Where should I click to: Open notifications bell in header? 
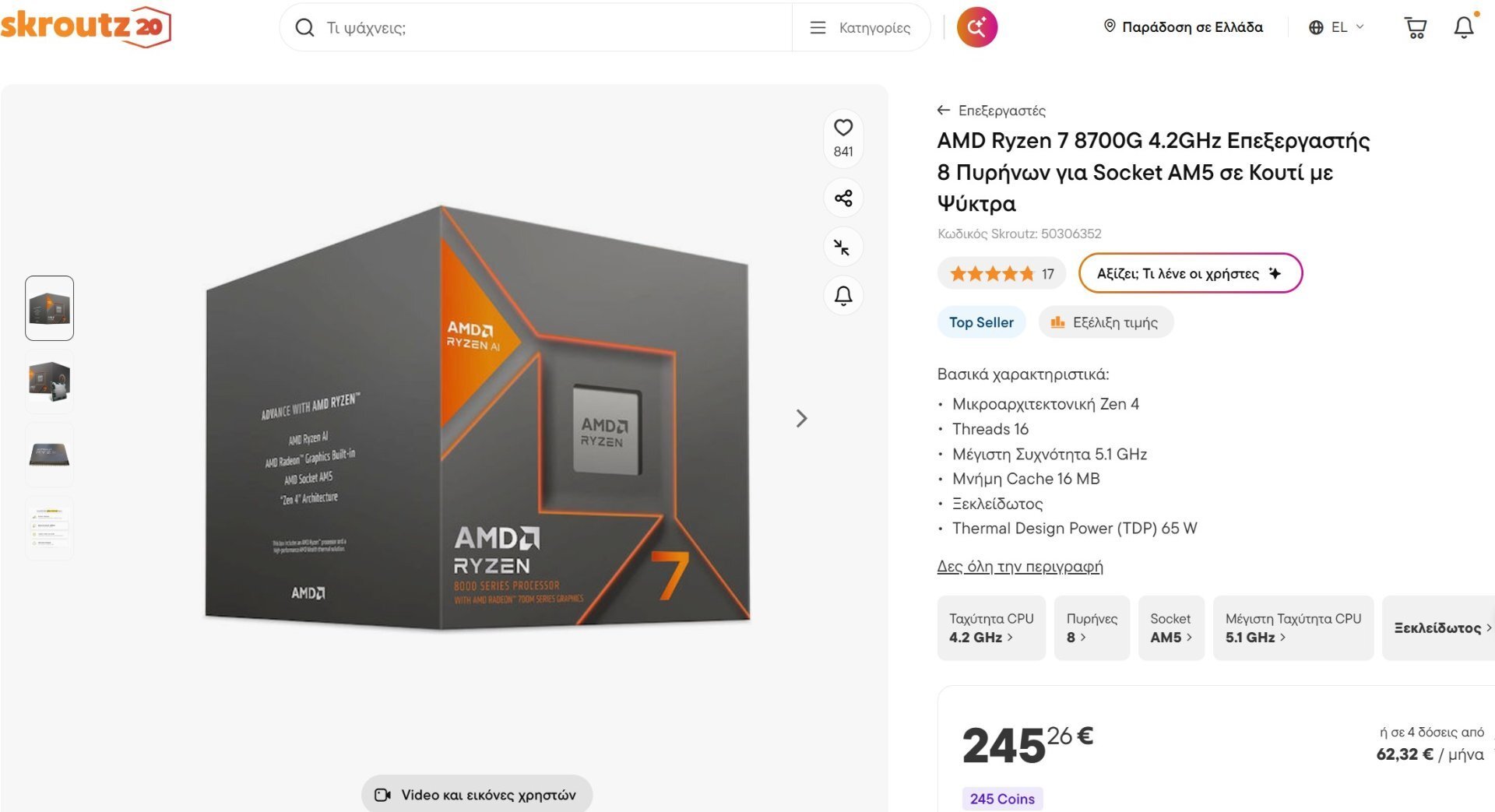coord(1465,27)
